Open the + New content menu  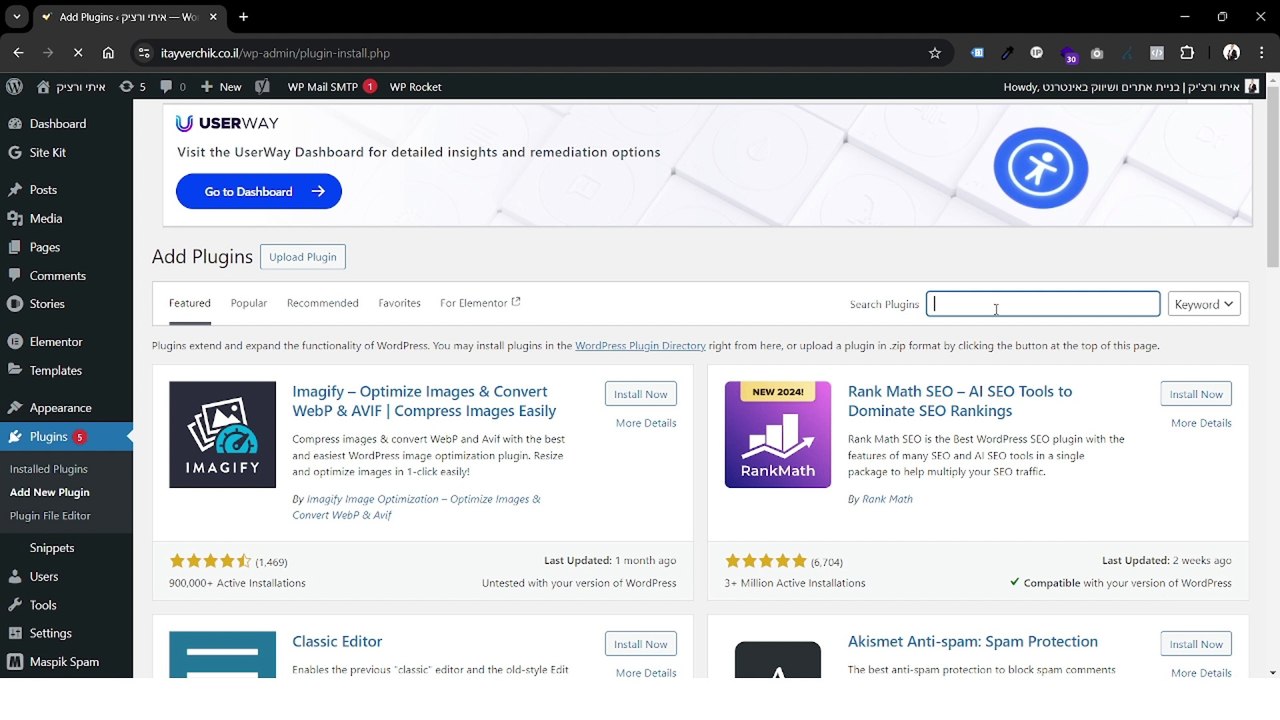(221, 87)
